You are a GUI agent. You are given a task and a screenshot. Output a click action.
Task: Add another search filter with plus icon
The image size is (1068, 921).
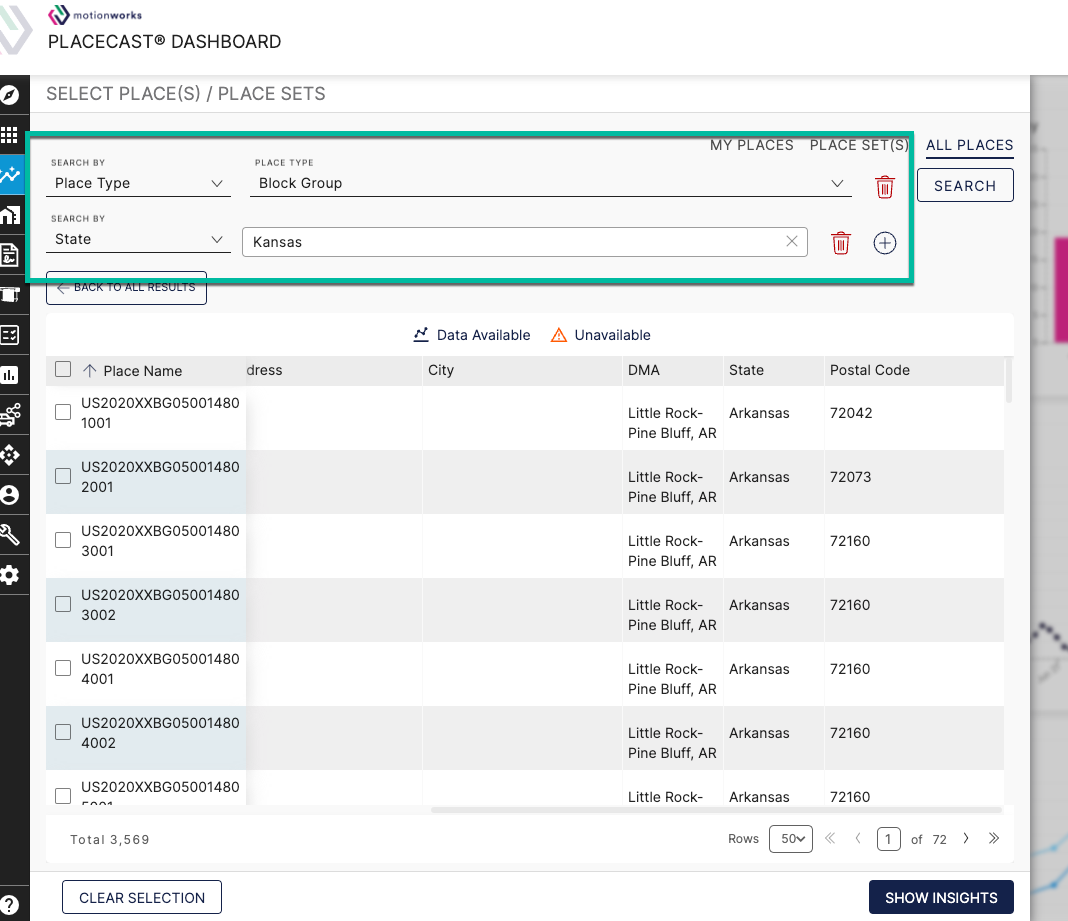click(885, 243)
